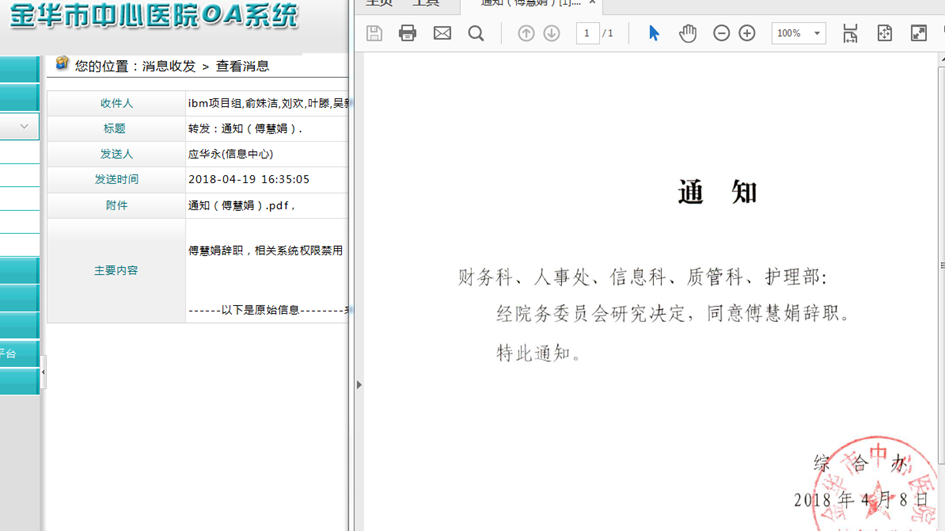Click the 发送人 label cell
The height and width of the screenshot is (531, 945).
[x=116, y=154]
